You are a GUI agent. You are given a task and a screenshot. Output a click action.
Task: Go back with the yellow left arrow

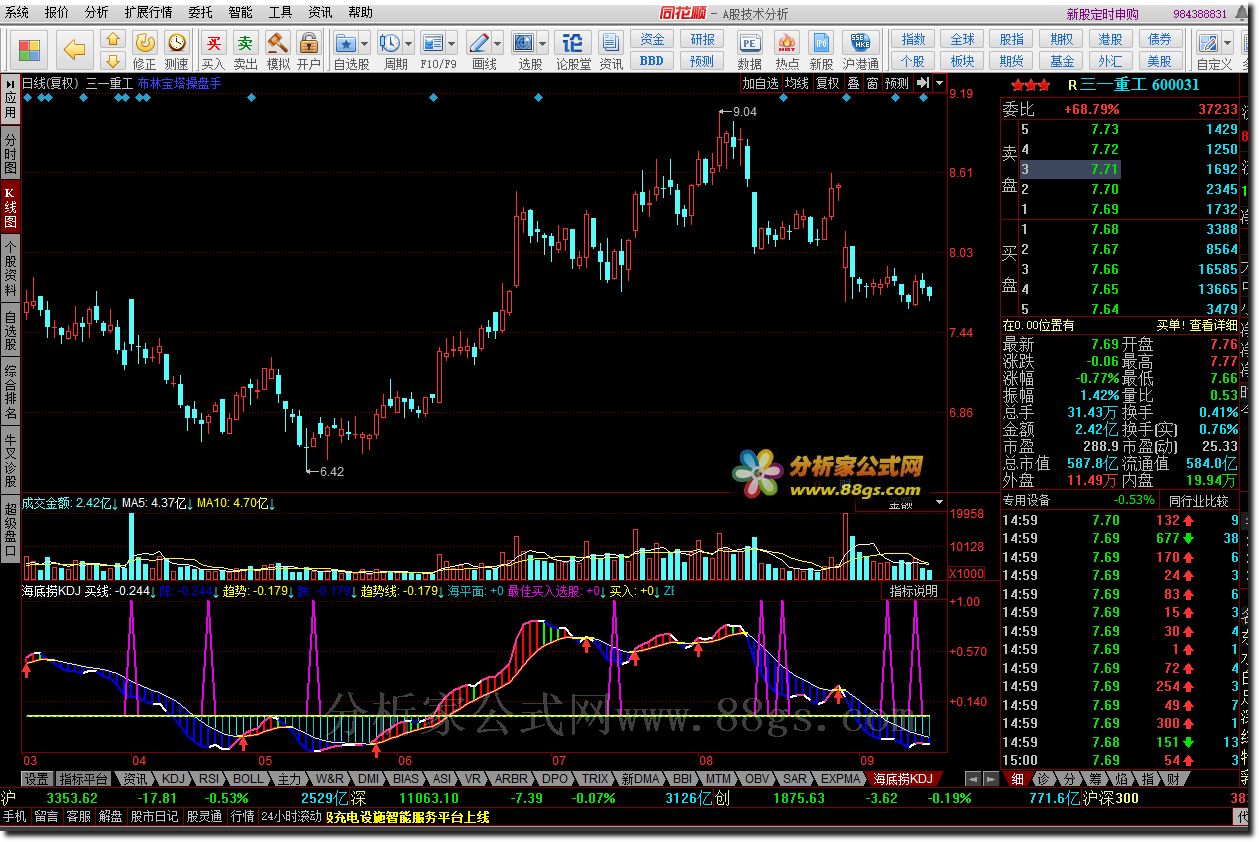(75, 49)
